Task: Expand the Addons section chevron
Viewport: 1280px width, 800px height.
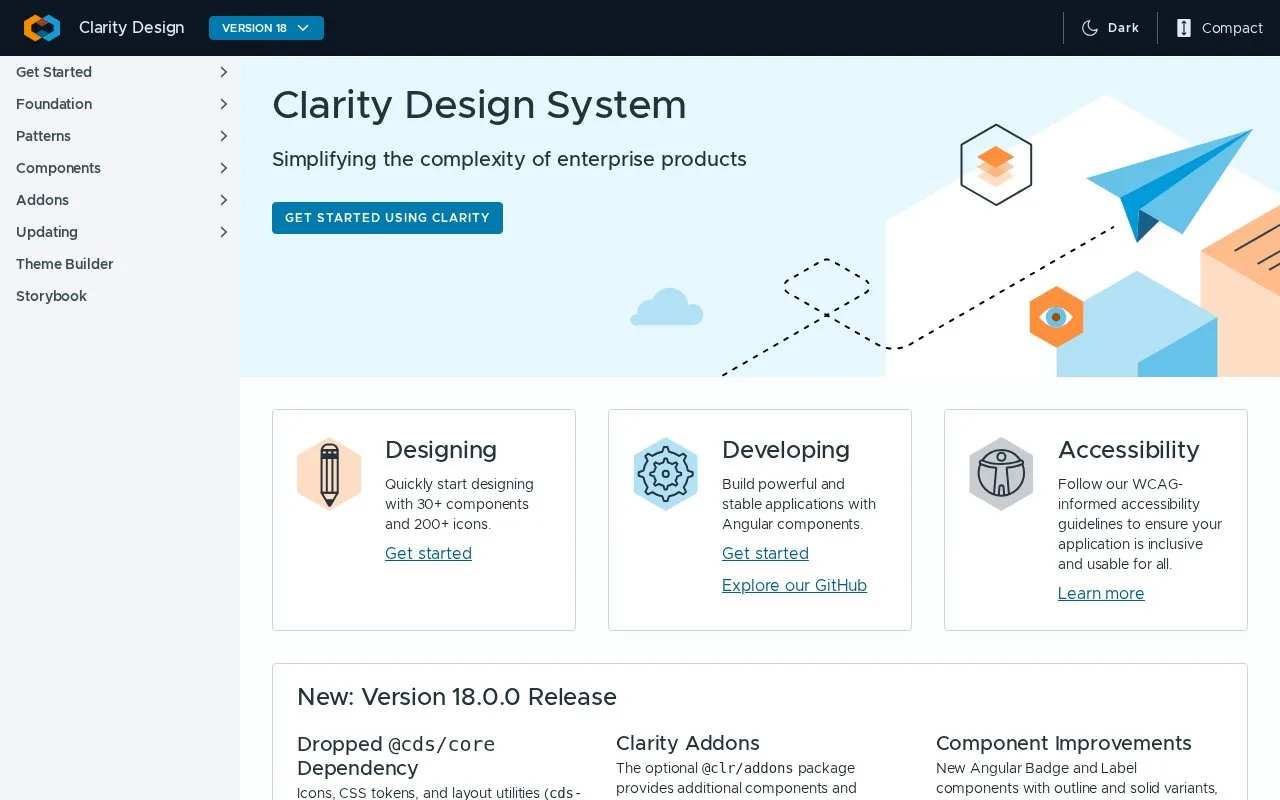Action: point(223,200)
